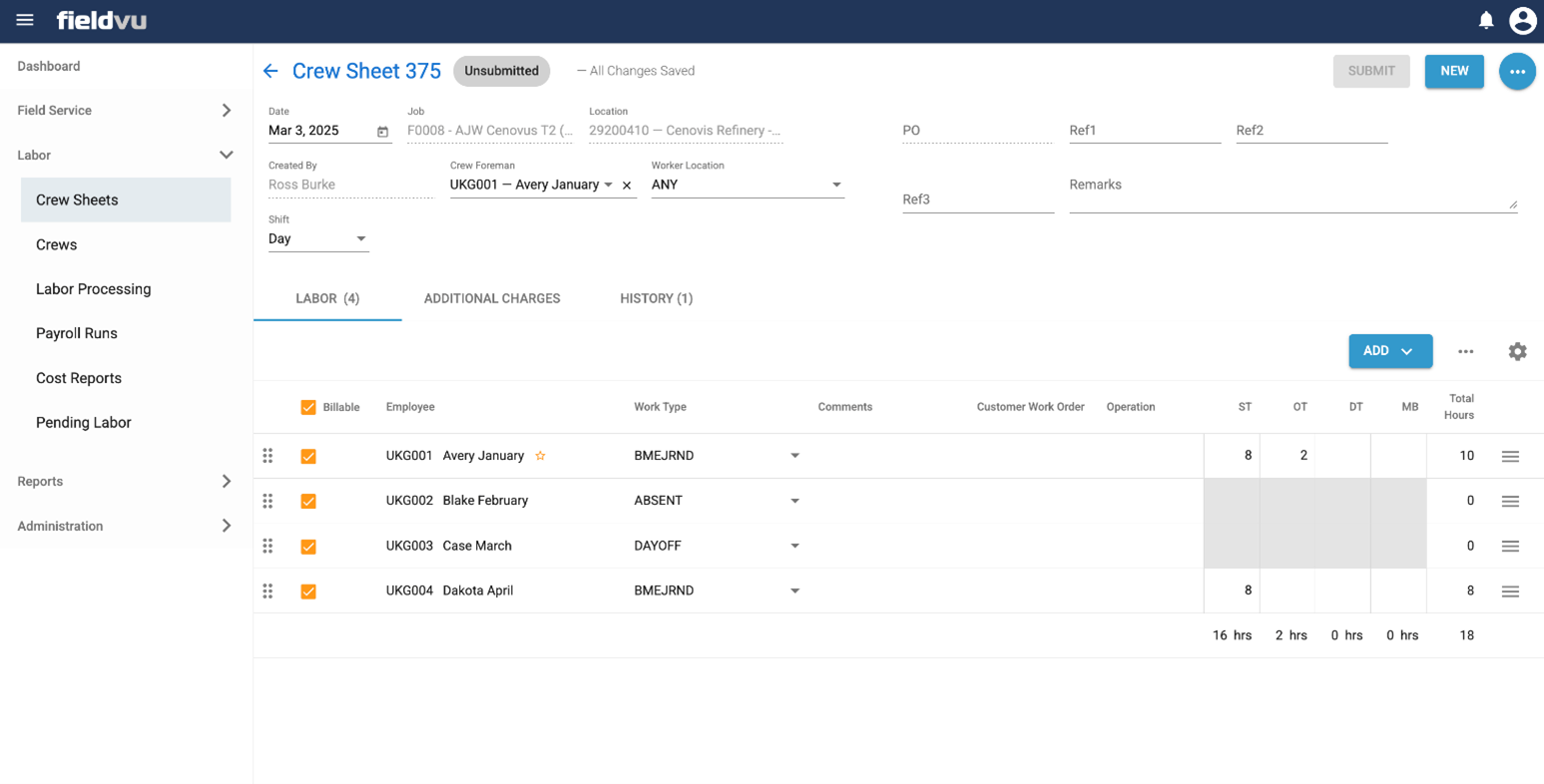
Task: Open the ellipsis menu next to ADD
Action: [1465, 351]
